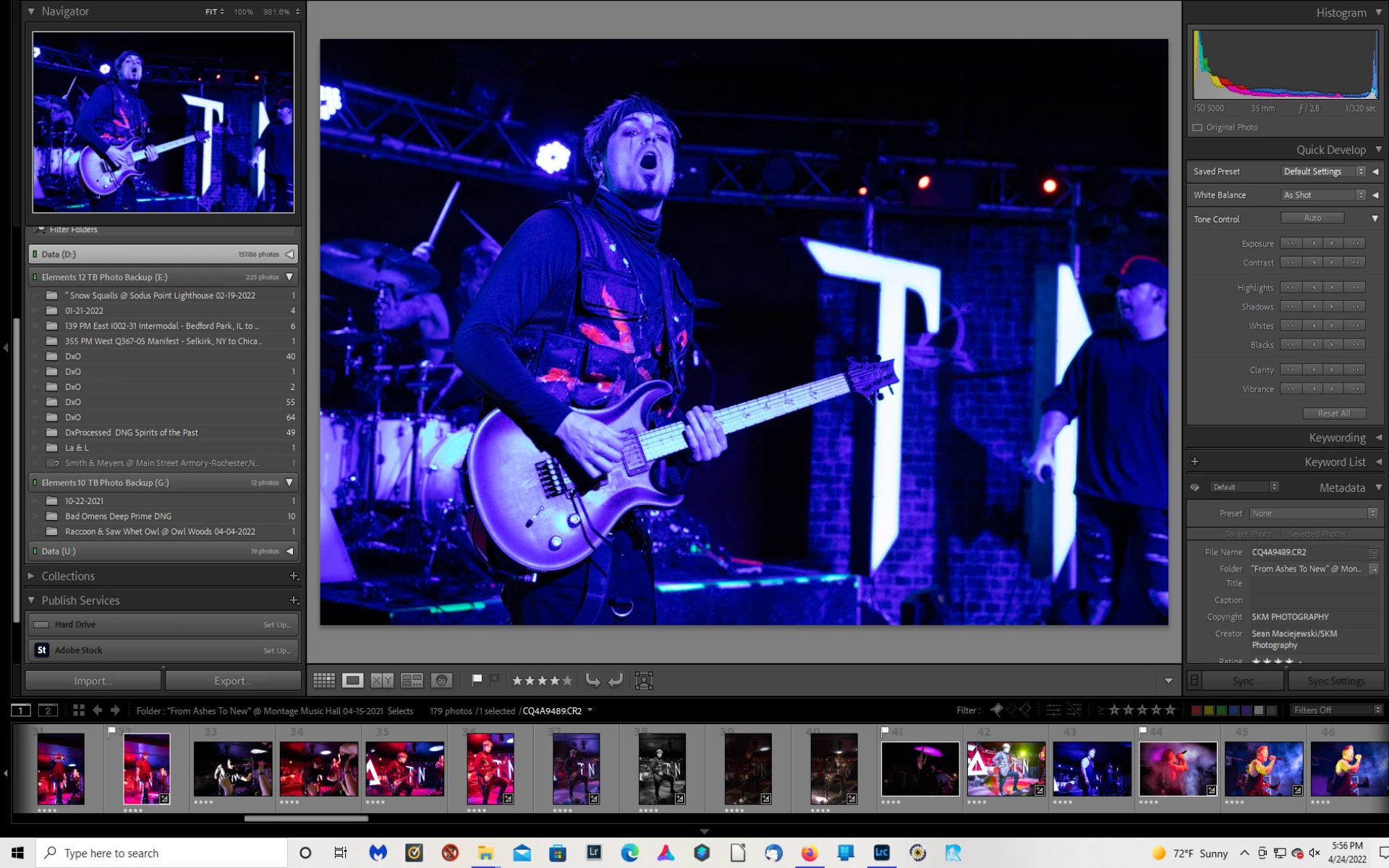Open People view face icon
Viewport: 1389px width, 868px height.
tap(441, 680)
